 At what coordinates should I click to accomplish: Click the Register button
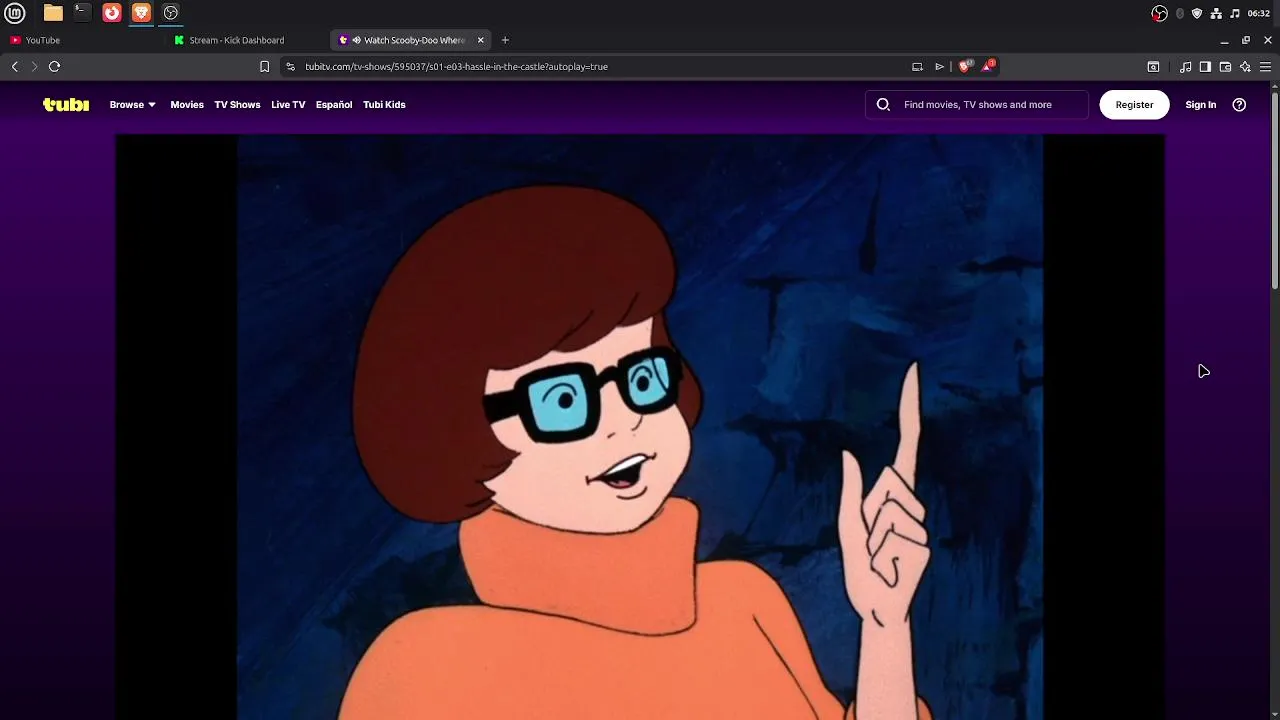pos(1134,105)
